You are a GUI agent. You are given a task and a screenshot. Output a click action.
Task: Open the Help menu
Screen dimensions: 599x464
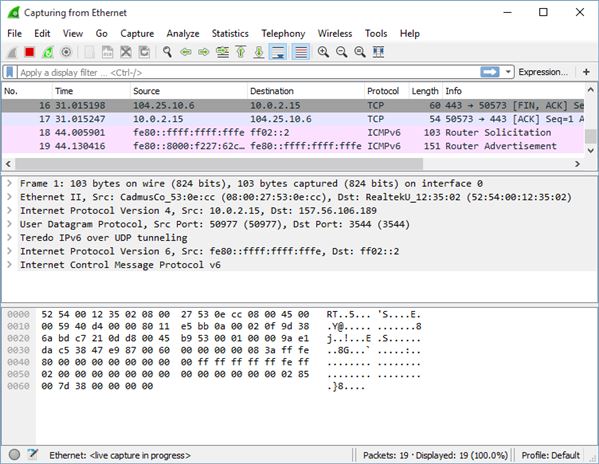(410, 34)
